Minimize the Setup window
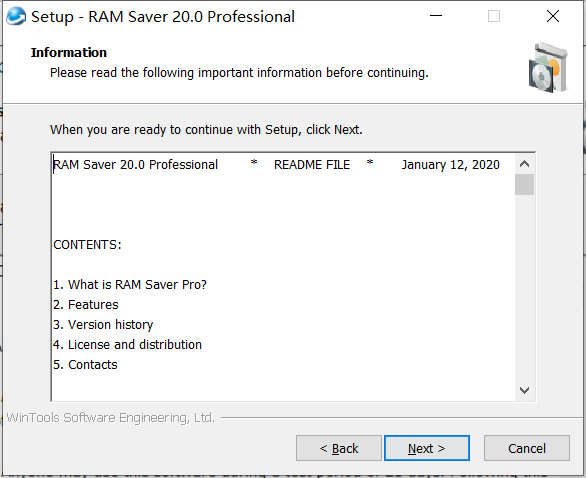This screenshot has width=586, height=478. [x=436, y=16]
